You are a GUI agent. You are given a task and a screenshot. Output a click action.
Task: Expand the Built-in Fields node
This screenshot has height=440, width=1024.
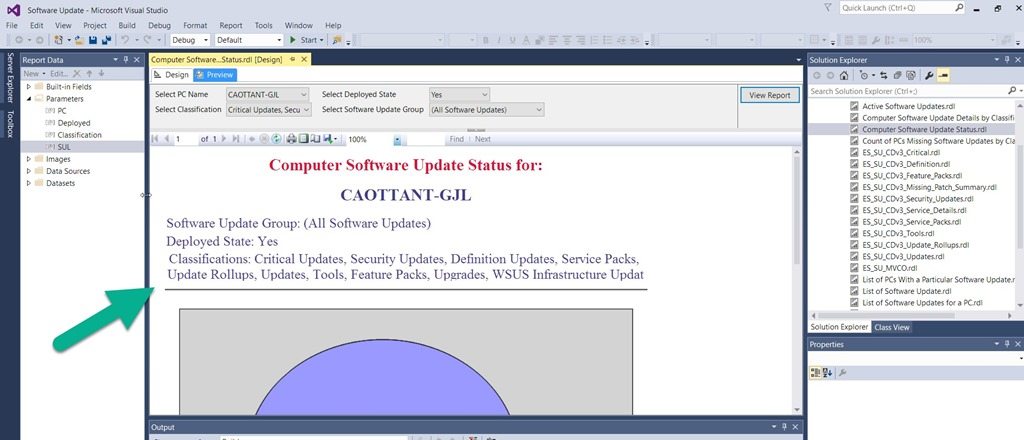tap(28, 87)
